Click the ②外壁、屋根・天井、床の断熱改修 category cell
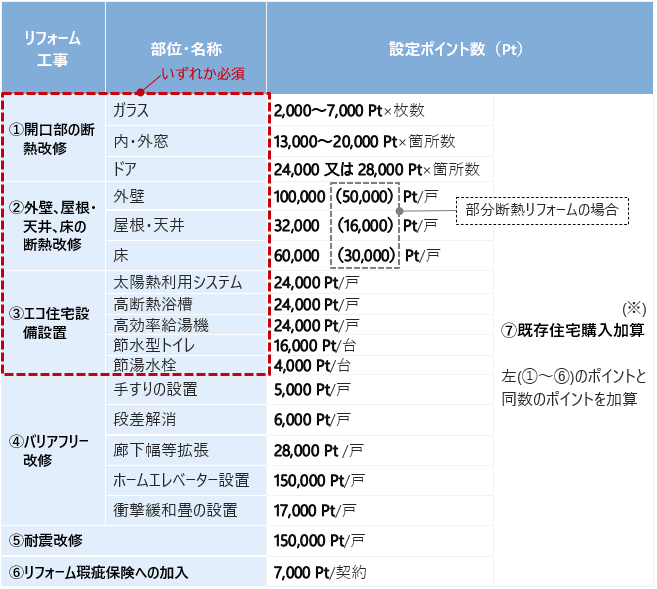Viewport: 657px width, 589px height. [52, 226]
